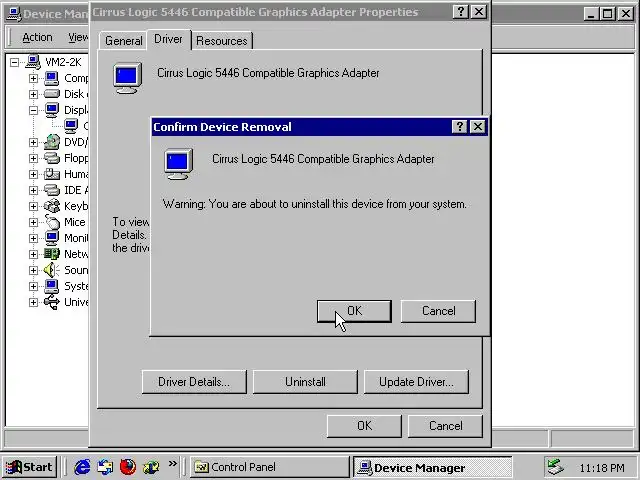This screenshot has height=480, width=640.
Task: Expand the Network adapters category
Action: tap(33, 254)
